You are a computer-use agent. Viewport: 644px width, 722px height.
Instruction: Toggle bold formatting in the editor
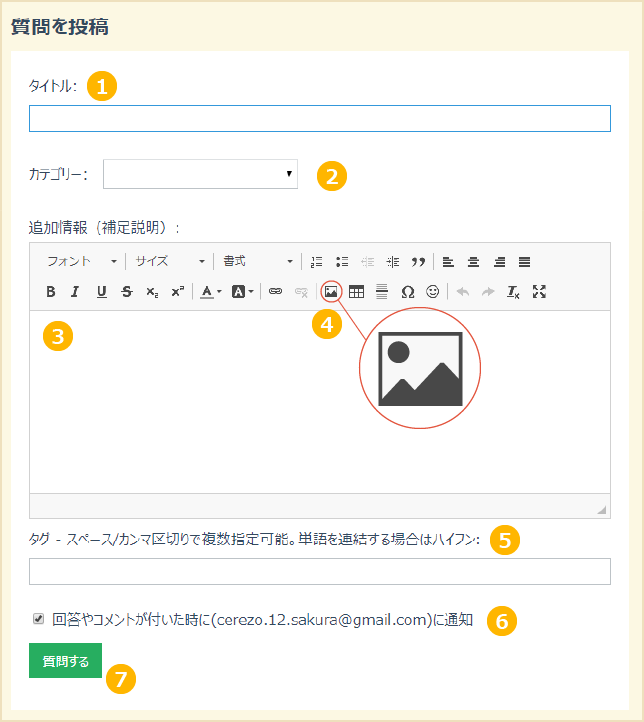(50, 292)
